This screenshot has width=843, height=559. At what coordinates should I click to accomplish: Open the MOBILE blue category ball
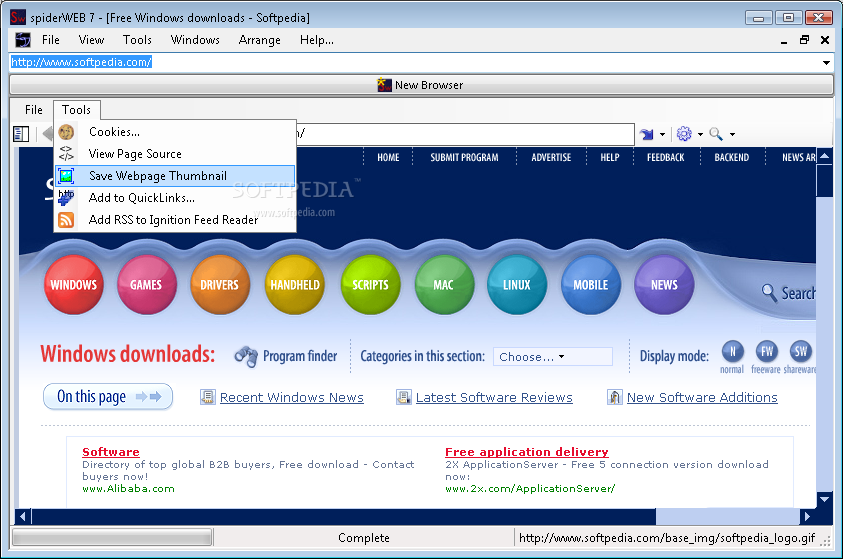pyautogui.click(x=591, y=285)
